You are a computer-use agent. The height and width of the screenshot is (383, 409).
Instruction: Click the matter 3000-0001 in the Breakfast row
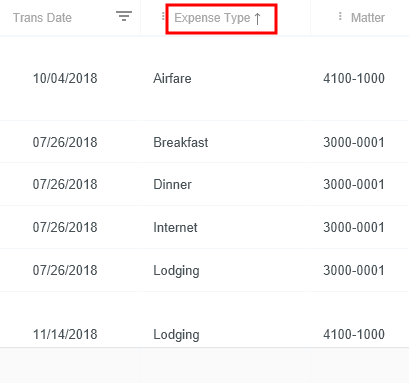pyautogui.click(x=354, y=142)
